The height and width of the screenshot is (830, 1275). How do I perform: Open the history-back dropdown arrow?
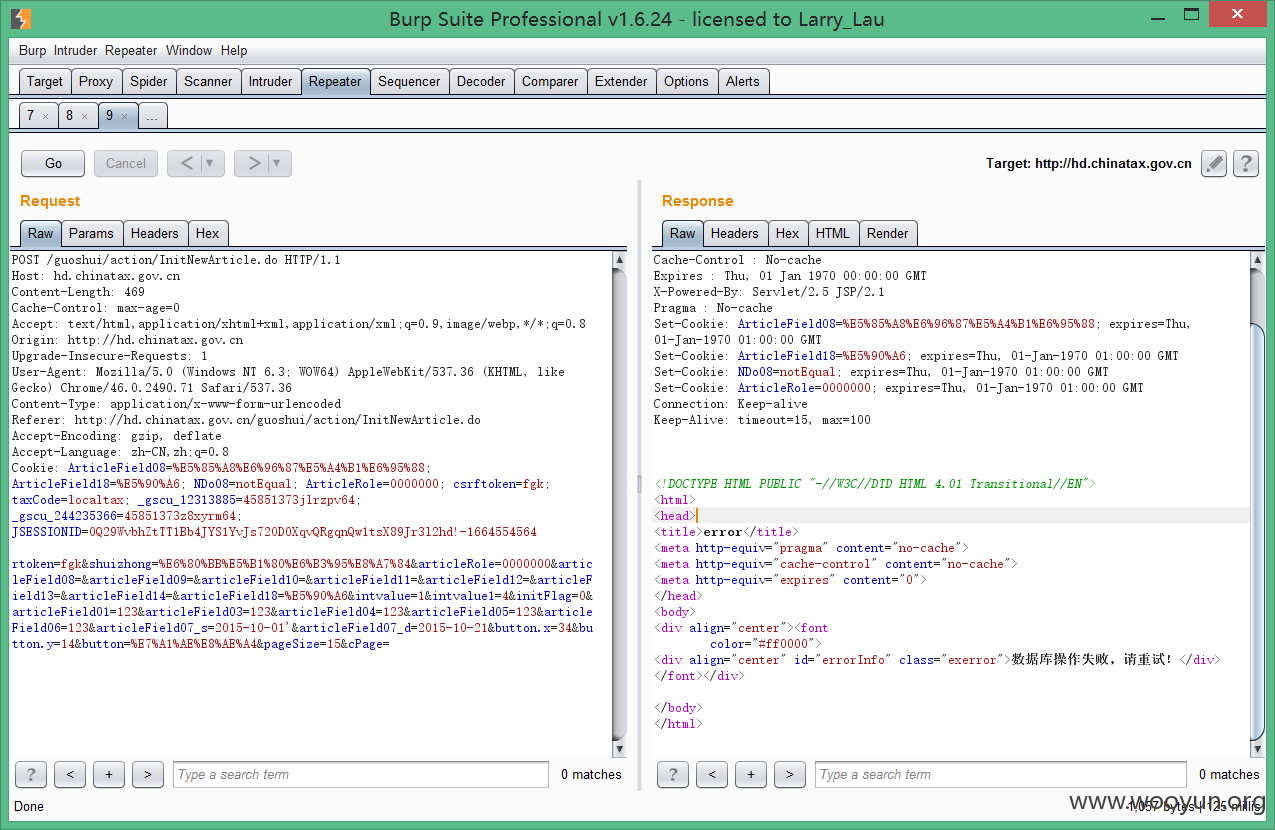[x=212, y=163]
